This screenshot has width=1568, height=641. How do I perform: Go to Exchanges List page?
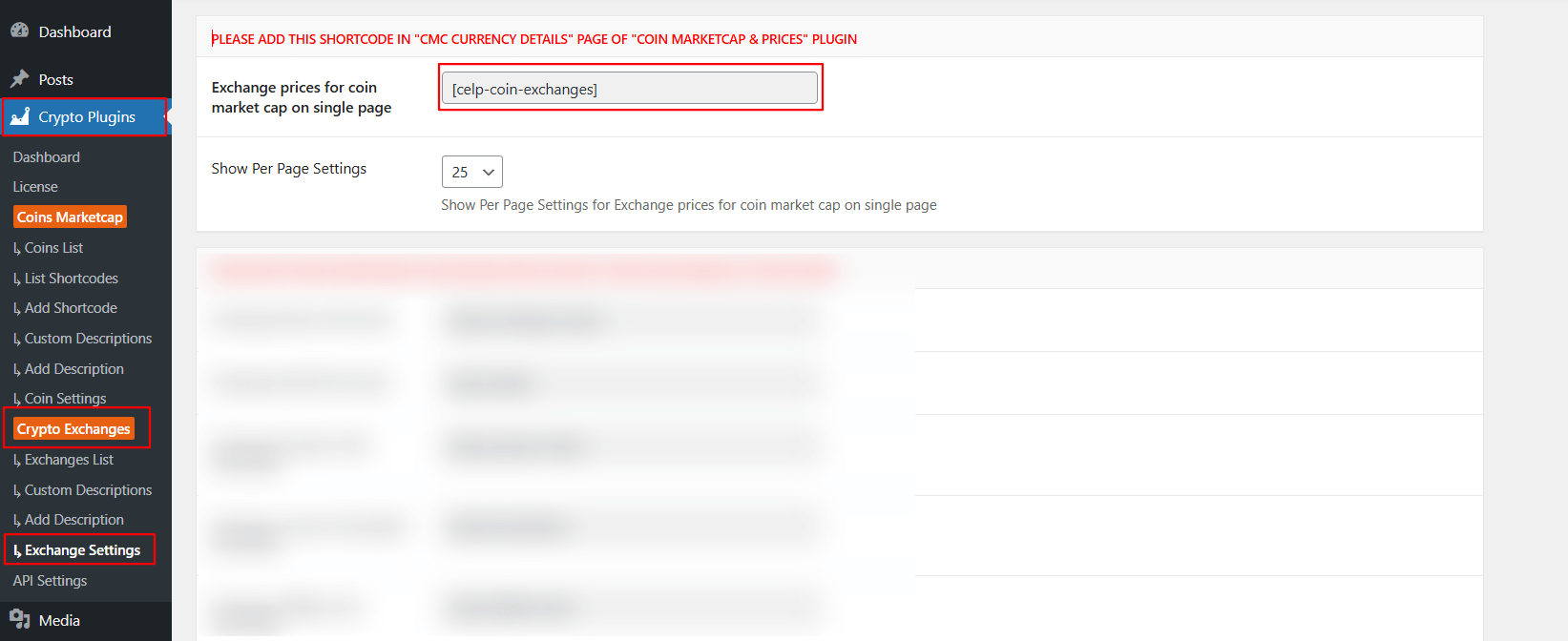tap(69, 460)
